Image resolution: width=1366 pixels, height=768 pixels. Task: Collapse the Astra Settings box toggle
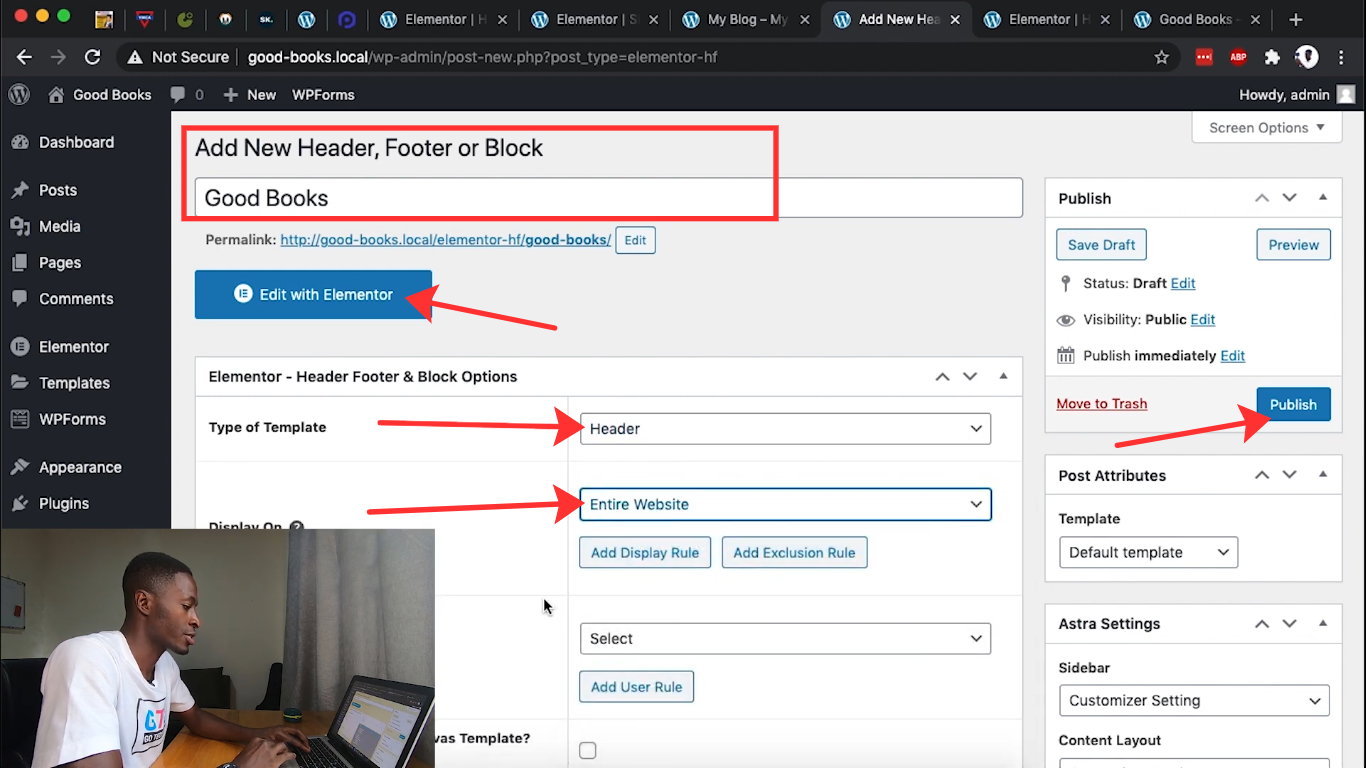(1323, 623)
